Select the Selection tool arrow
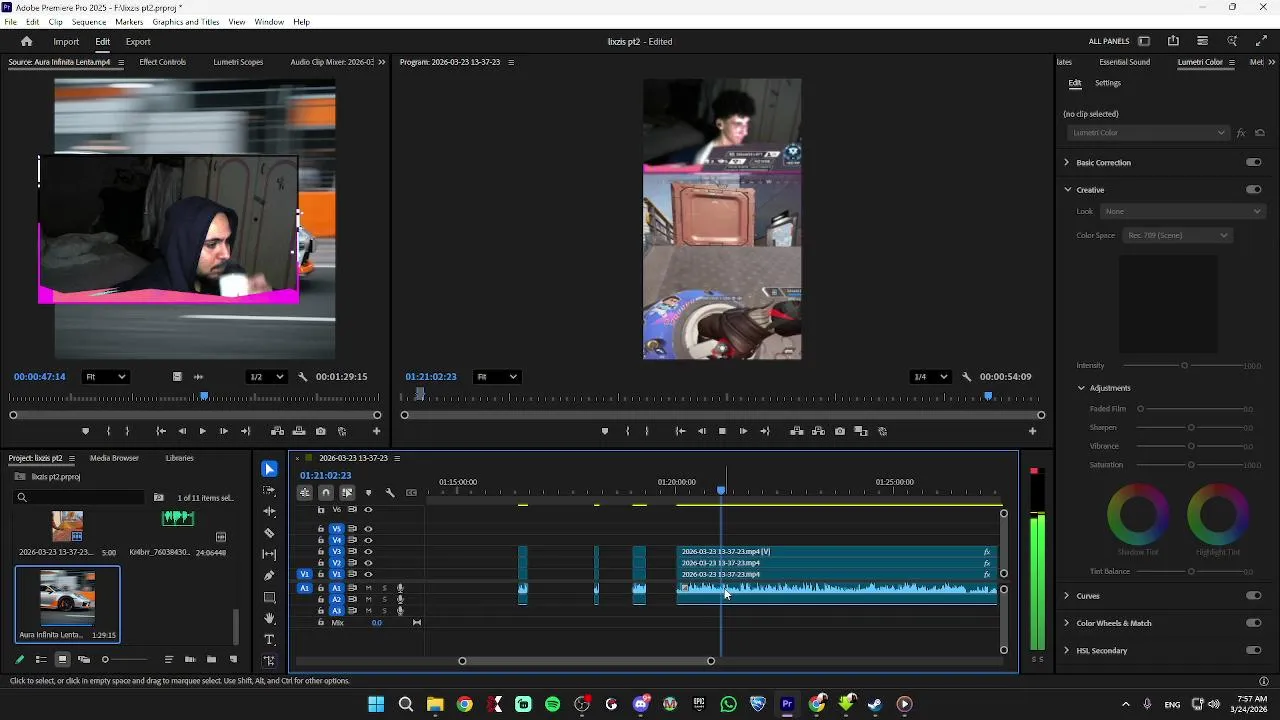This screenshot has height=720, width=1280. point(269,469)
